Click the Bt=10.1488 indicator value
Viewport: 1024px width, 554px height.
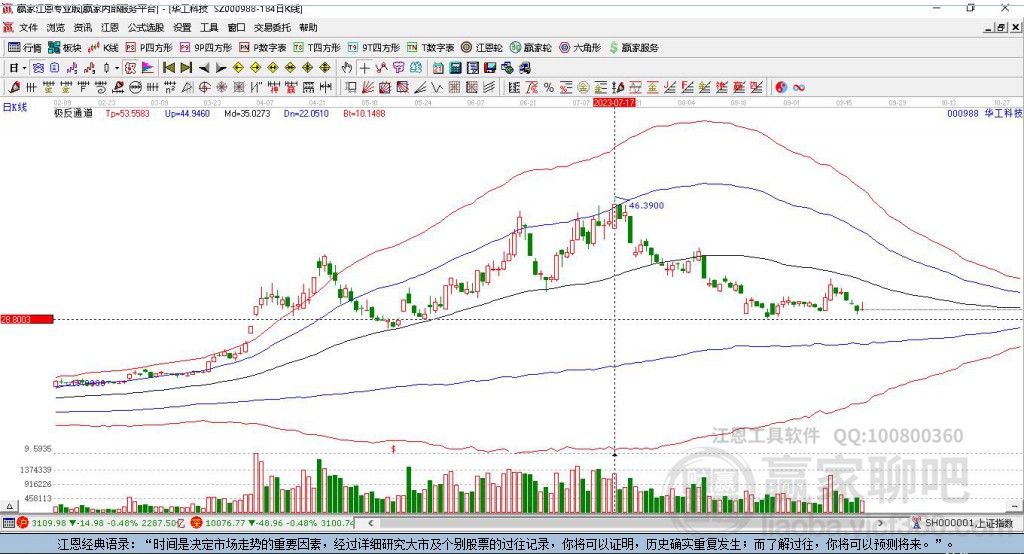coord(364,113)
